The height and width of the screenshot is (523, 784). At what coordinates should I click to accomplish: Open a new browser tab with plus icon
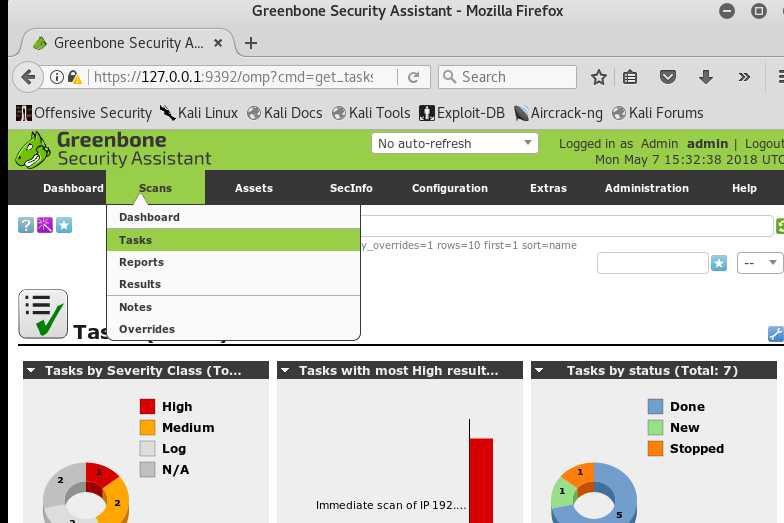click(251, 43)
